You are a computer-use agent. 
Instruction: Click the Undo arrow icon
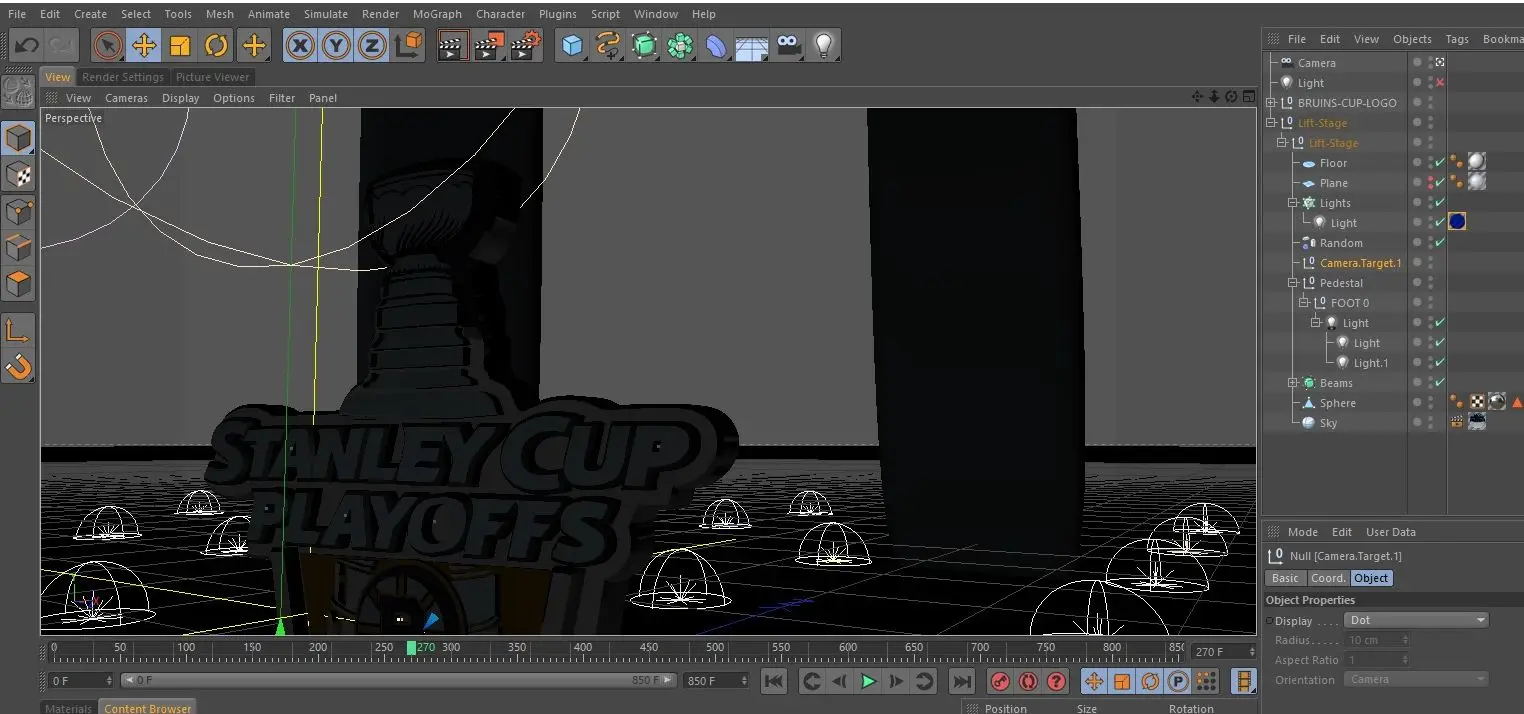tap(27, 45)
